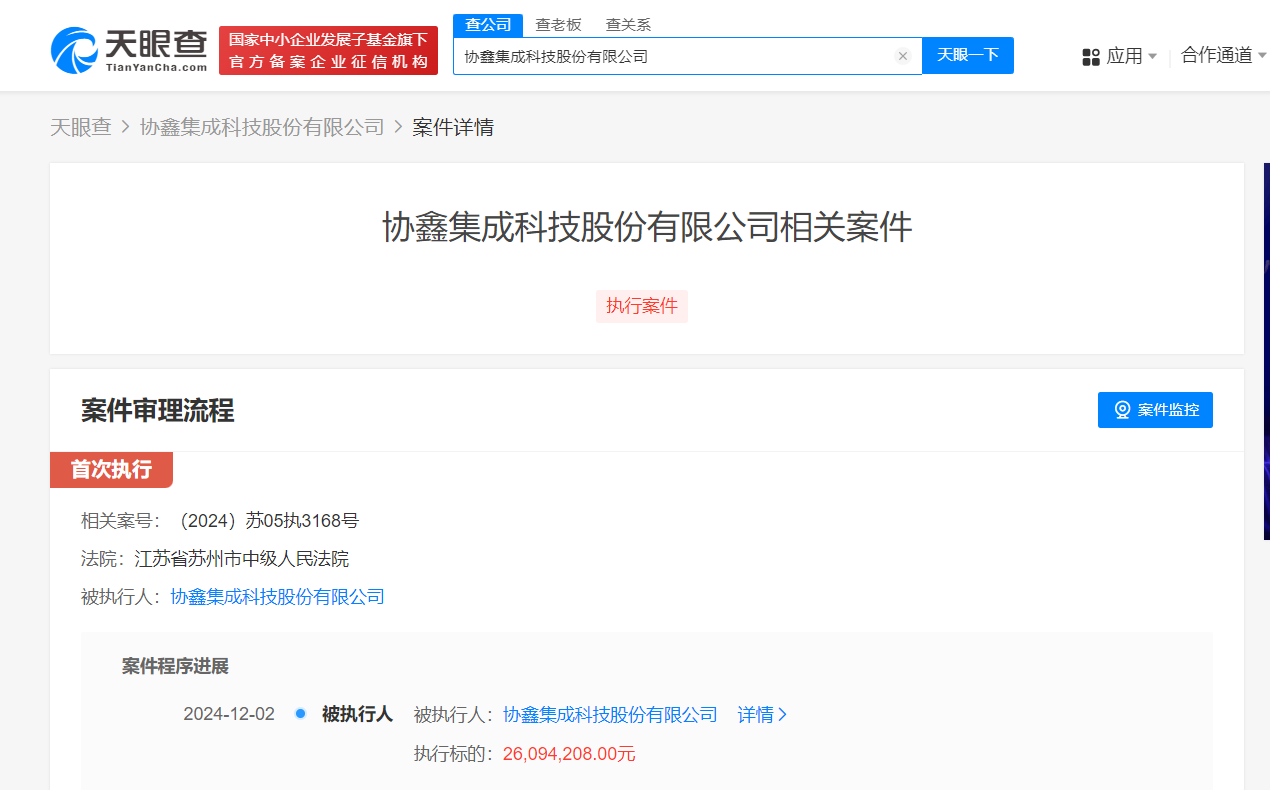The image size is (1270, 790).
Task: Click the court name 江苏省苏州市中级人民法院
Action: (x=242, y=559)
